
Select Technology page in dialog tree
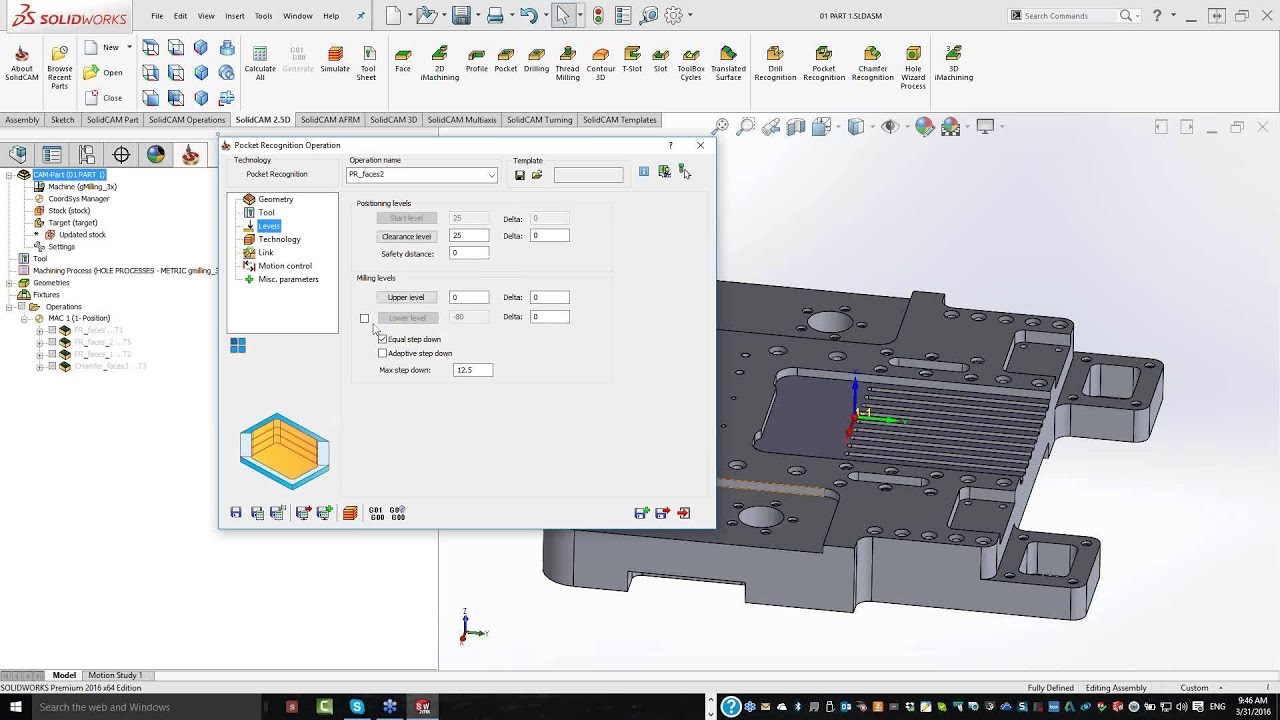tap(279, 239)
